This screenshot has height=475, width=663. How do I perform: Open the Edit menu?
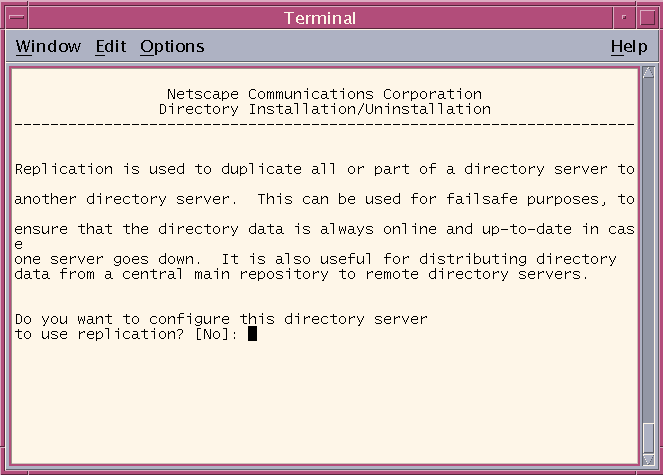tap(111, 47)
